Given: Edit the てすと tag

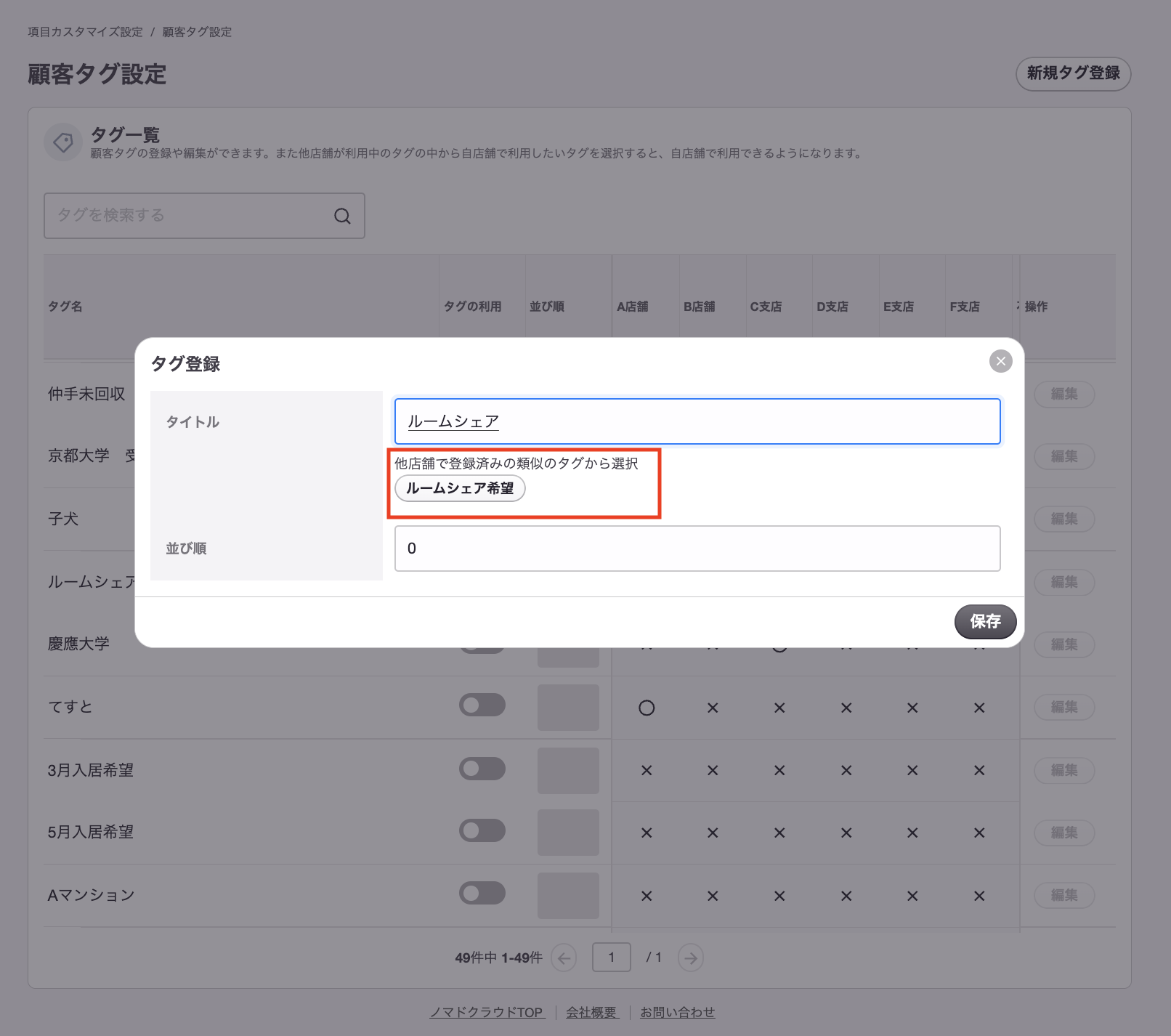Looking at the screenshot, I should coord(1064,707).
